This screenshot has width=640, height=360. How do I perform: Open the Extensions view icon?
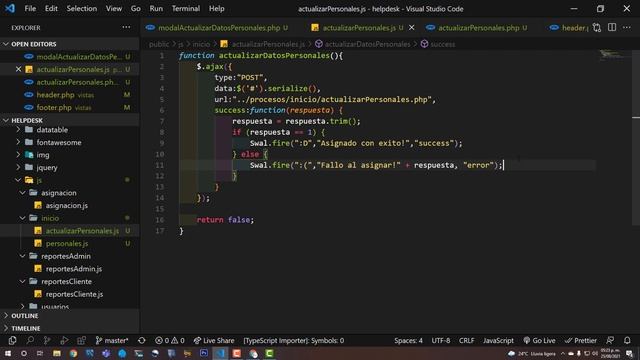point(81,340)
